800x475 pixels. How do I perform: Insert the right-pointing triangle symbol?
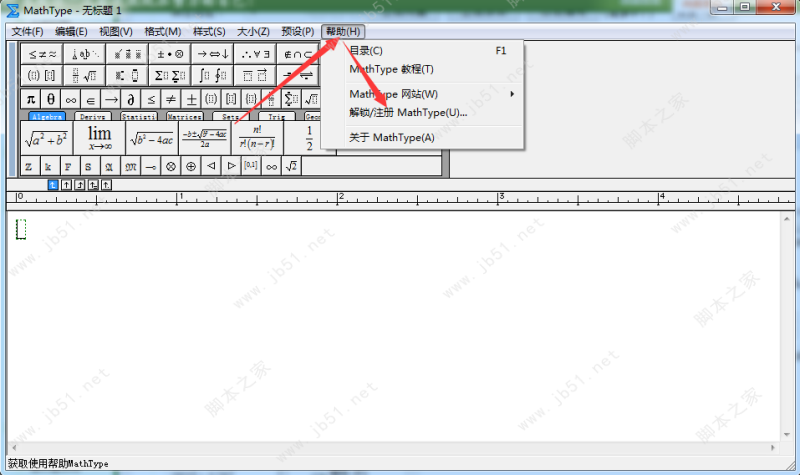231,166
